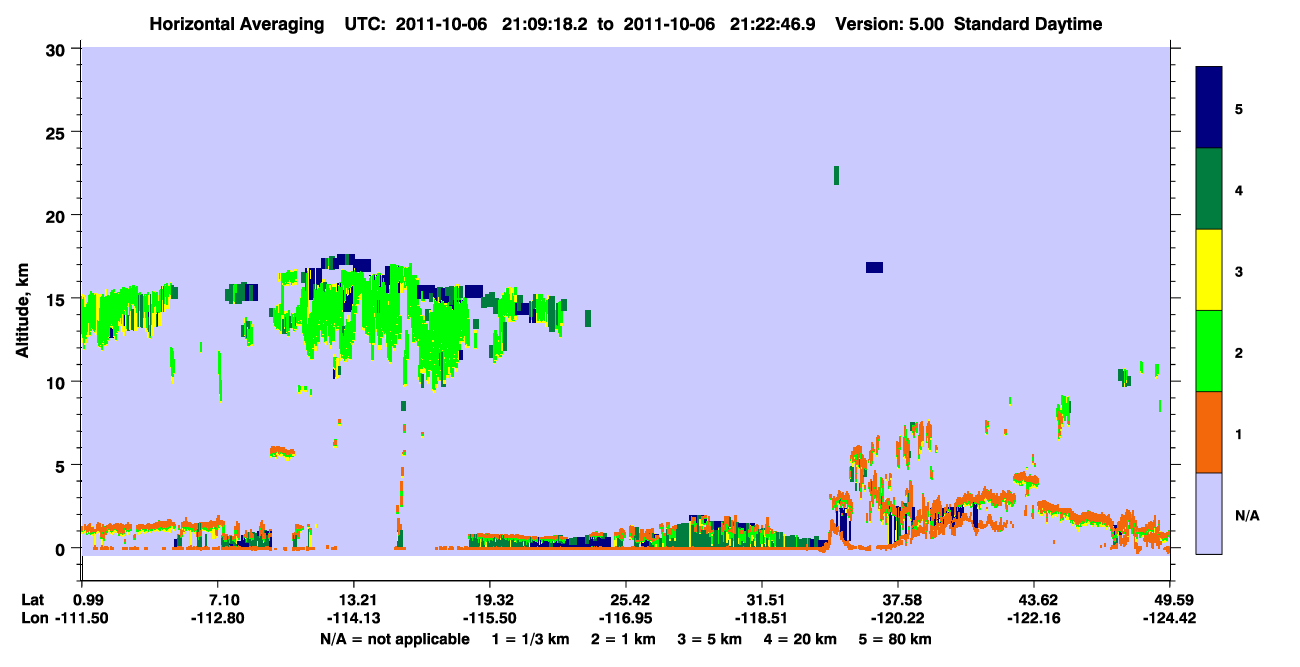The image size is (1300, 667).
Task: Click longitude value -111.50
Action: (82, 618)
